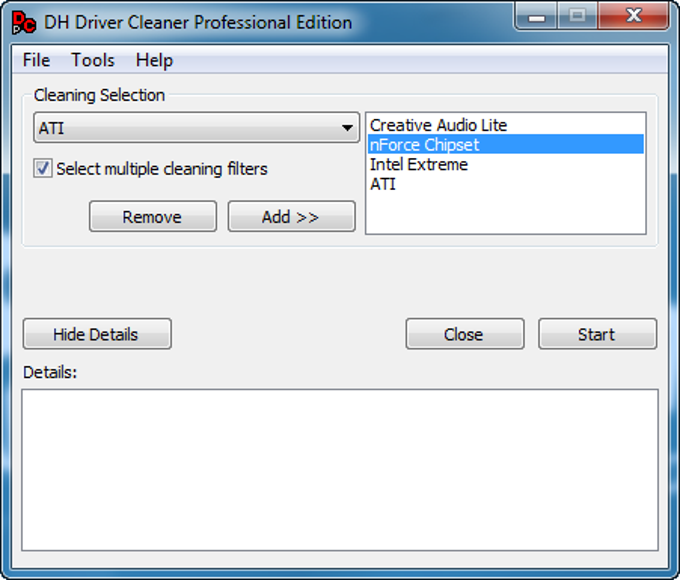Select nForce Chipset in the list
The width and height of the screenshot is (680, 580).
pos(506,144)
